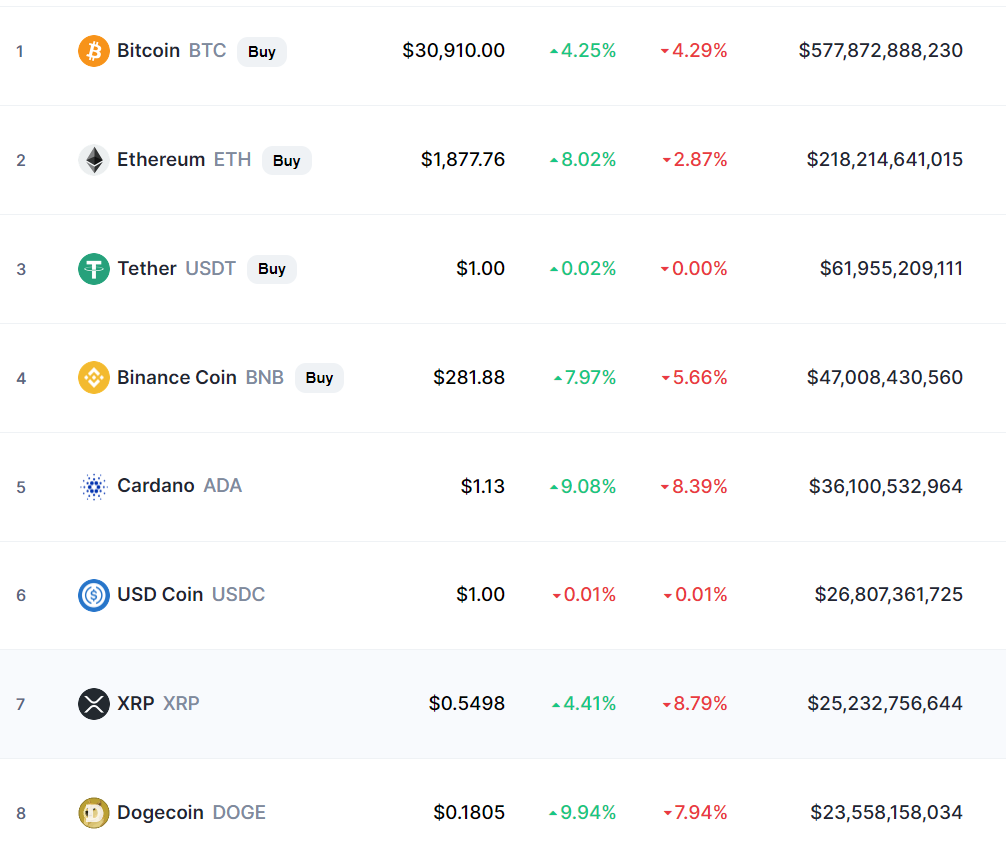This screenshot has width=1006, height=848.
Task: Click the USD Coin blue logo icon
Action: tap(94, 595)
